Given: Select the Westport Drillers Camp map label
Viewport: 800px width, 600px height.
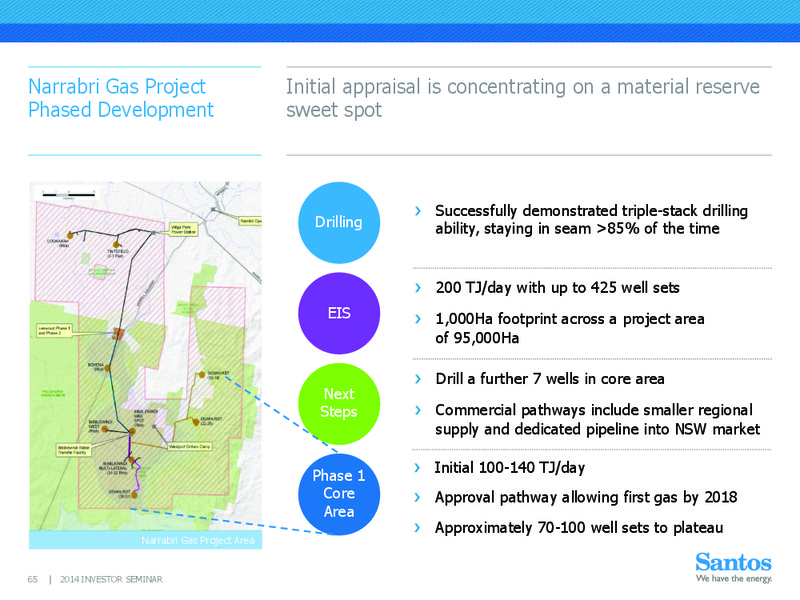Looking at the screenshot, I should click(189, 446).
